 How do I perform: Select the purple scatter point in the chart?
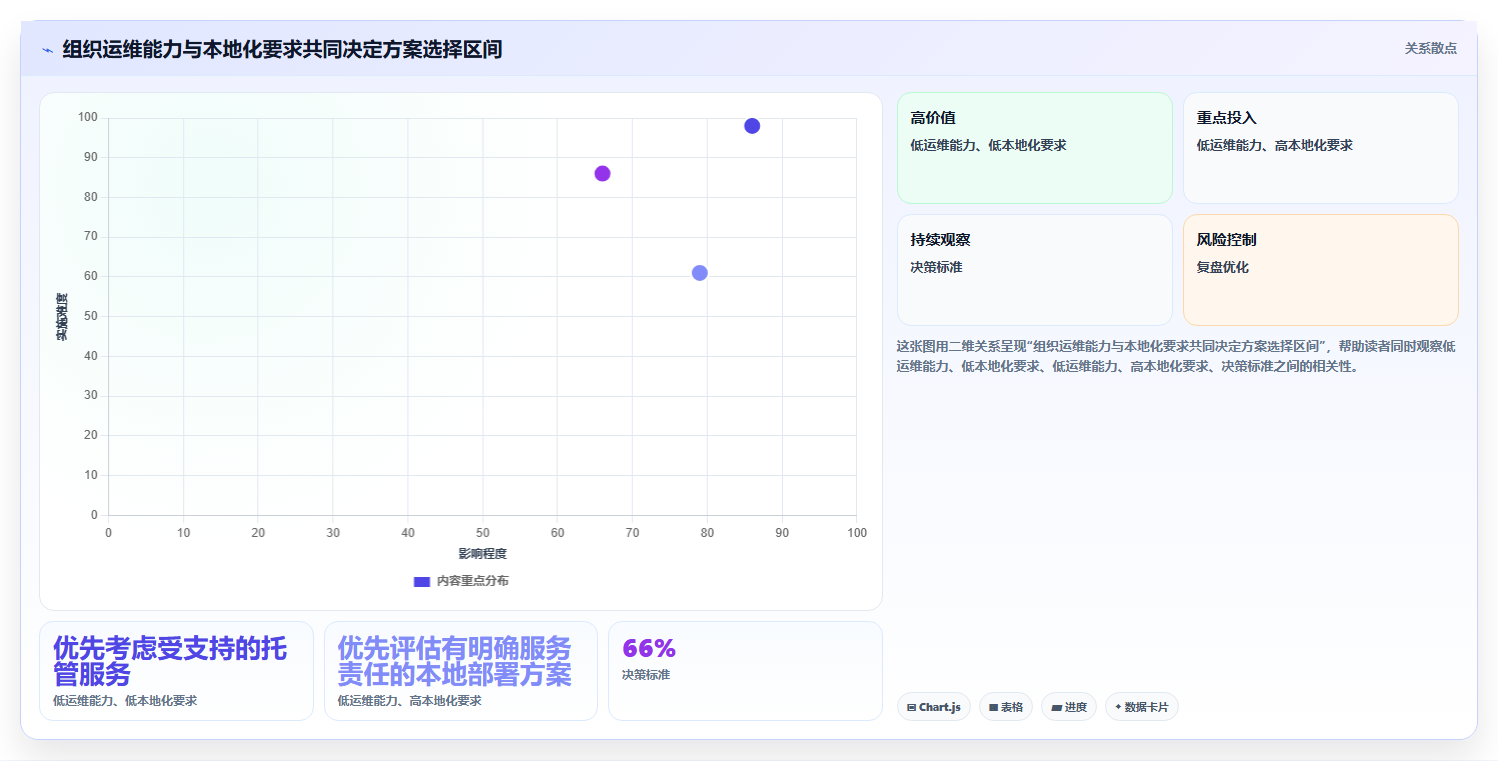(602, 173)
